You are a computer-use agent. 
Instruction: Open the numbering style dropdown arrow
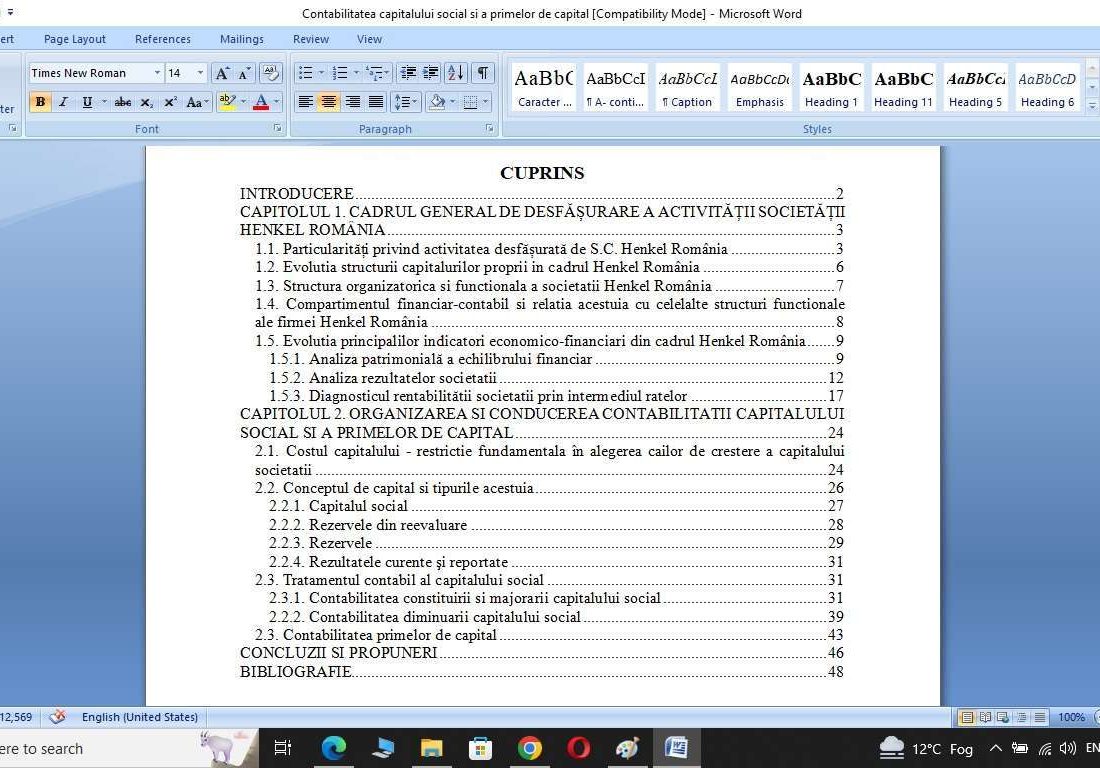tap(356, 73)
